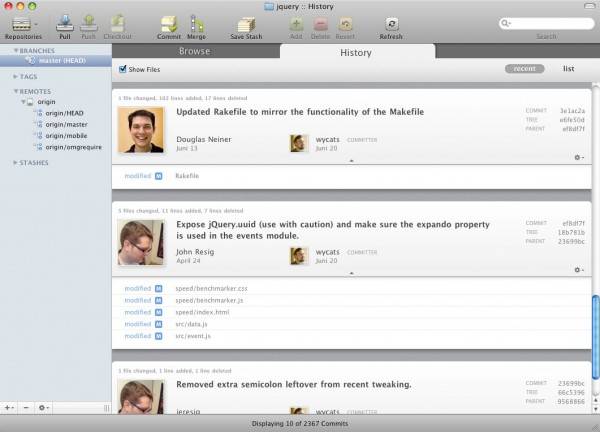Click the src/event.js file name
The width and height of the screenshot is (600, 432).
coord(193,336)
